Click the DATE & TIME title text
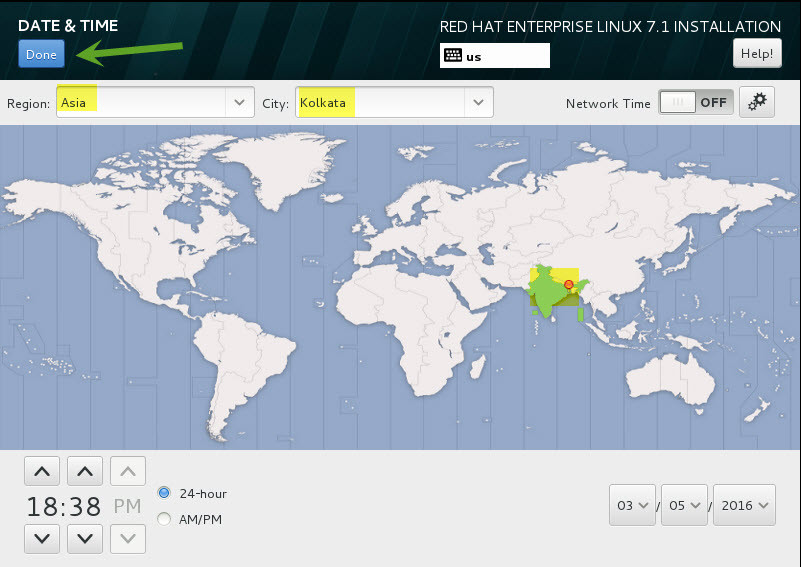Screen dimensions: 801x567 pos(68,26)
